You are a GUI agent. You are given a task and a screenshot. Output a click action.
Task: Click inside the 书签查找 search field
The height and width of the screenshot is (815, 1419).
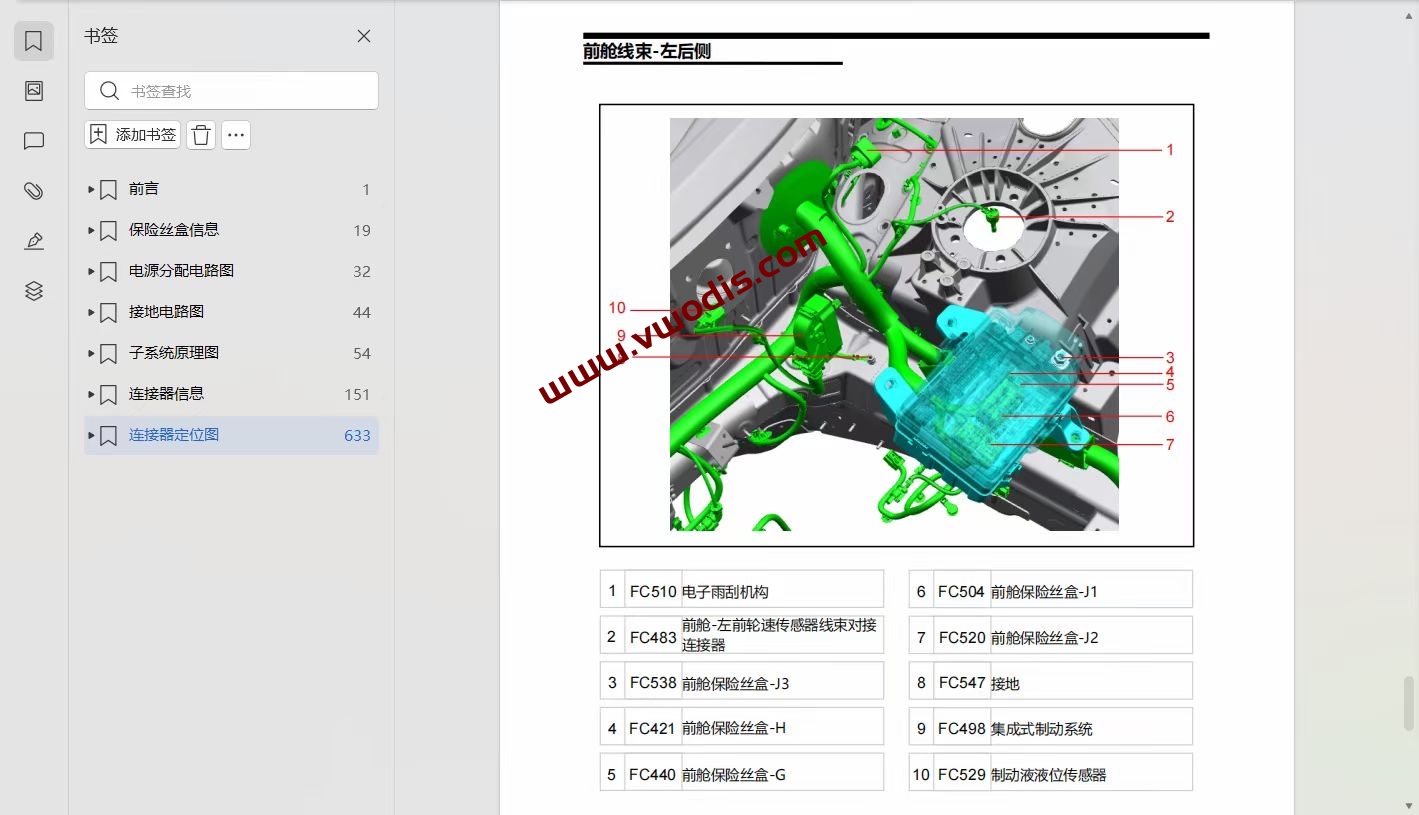coord(240,90)
